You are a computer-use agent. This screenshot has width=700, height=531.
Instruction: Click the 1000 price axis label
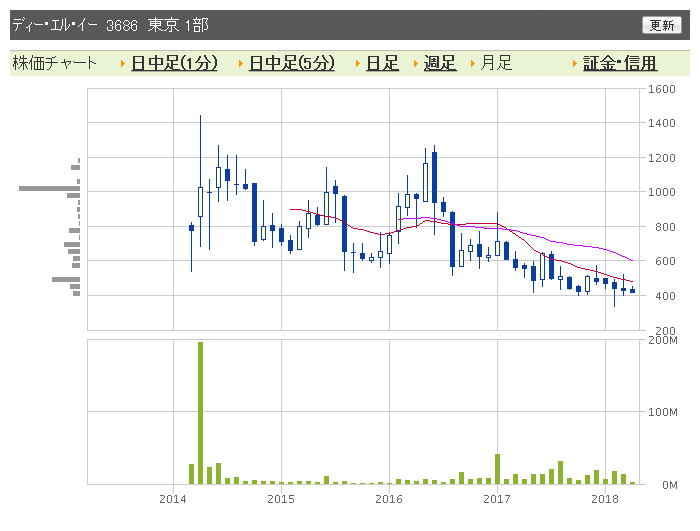(662, 192)
